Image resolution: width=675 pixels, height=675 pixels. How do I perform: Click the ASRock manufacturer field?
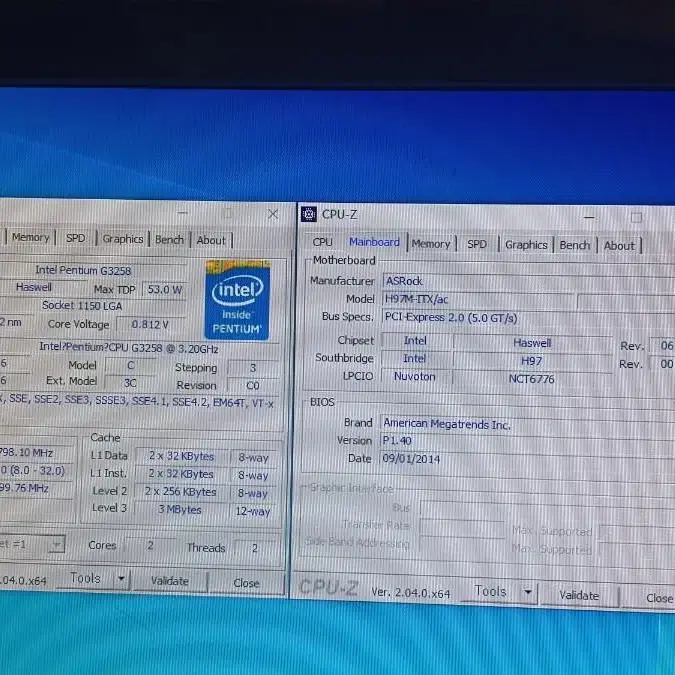pos(529,282)
